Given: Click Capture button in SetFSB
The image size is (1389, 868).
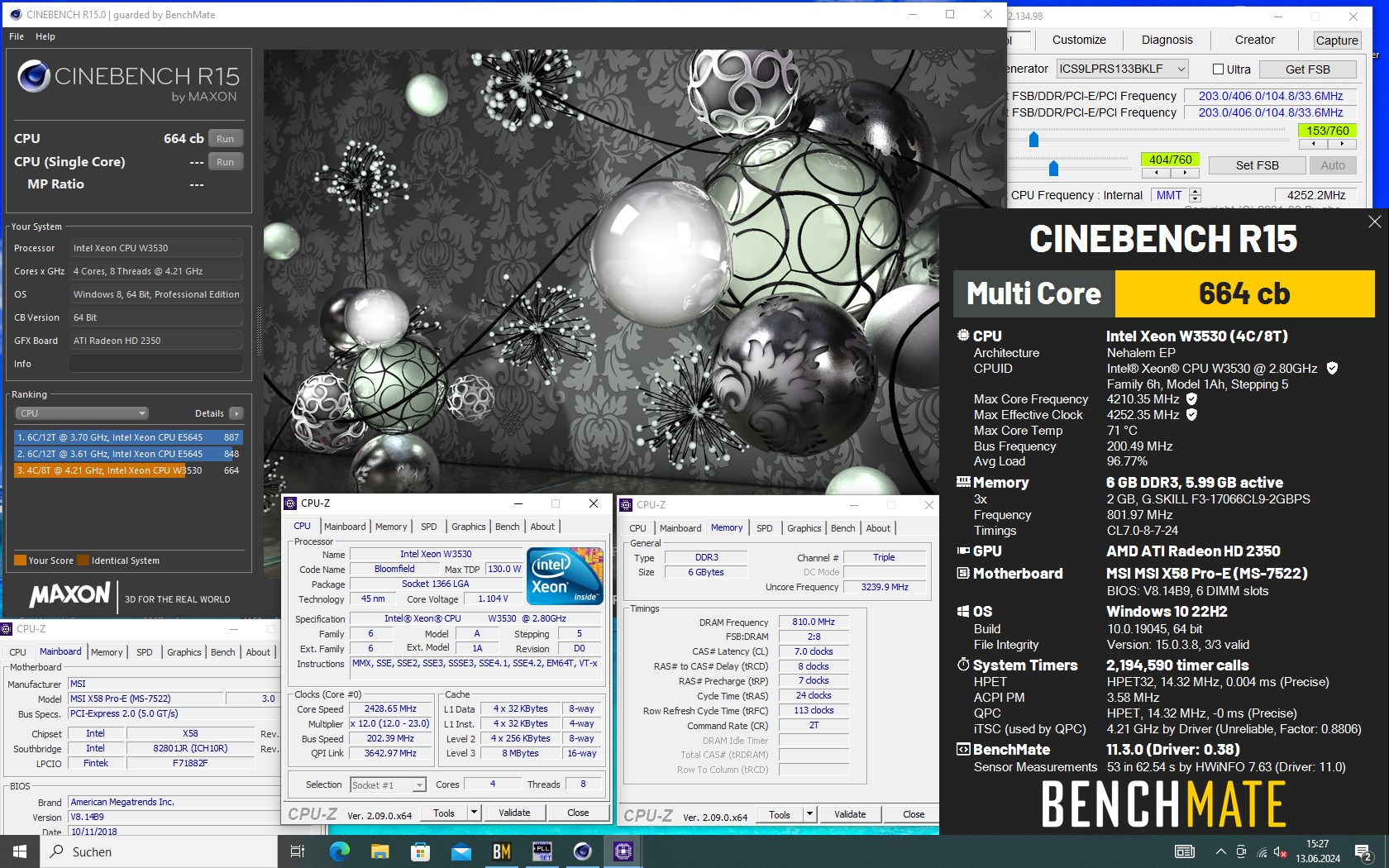Looking at the screenshot, I should 1337,41.
